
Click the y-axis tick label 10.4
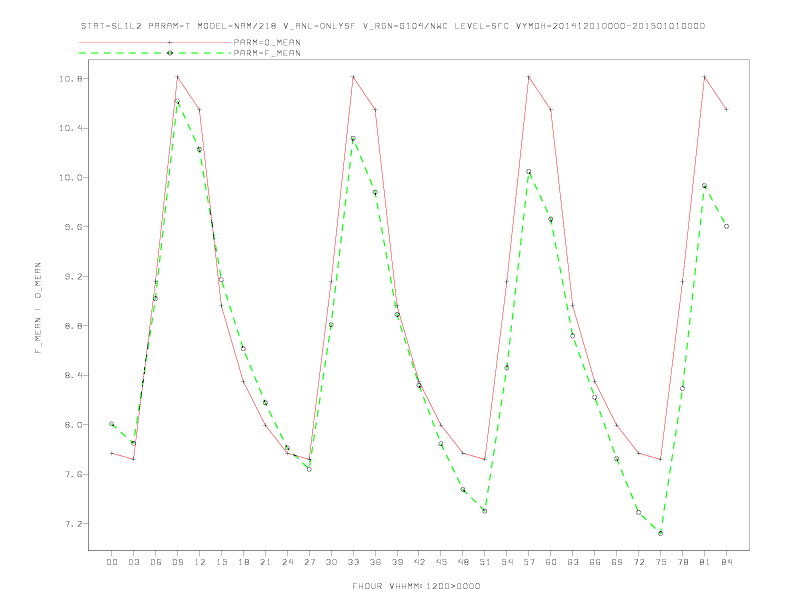pos(70,128)
